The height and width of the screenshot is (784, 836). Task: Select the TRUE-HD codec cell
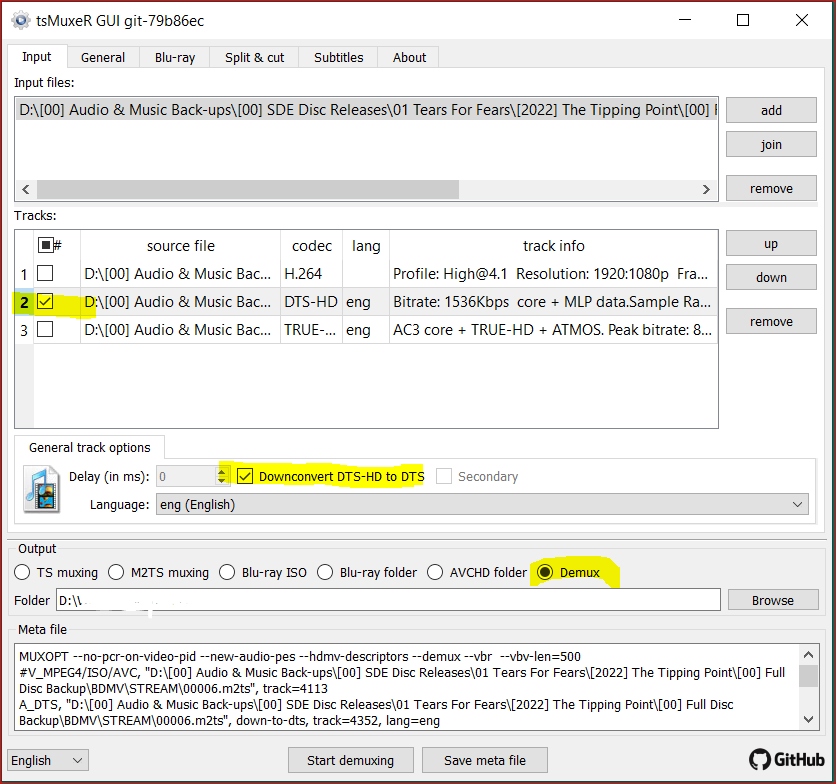[311, 330]
